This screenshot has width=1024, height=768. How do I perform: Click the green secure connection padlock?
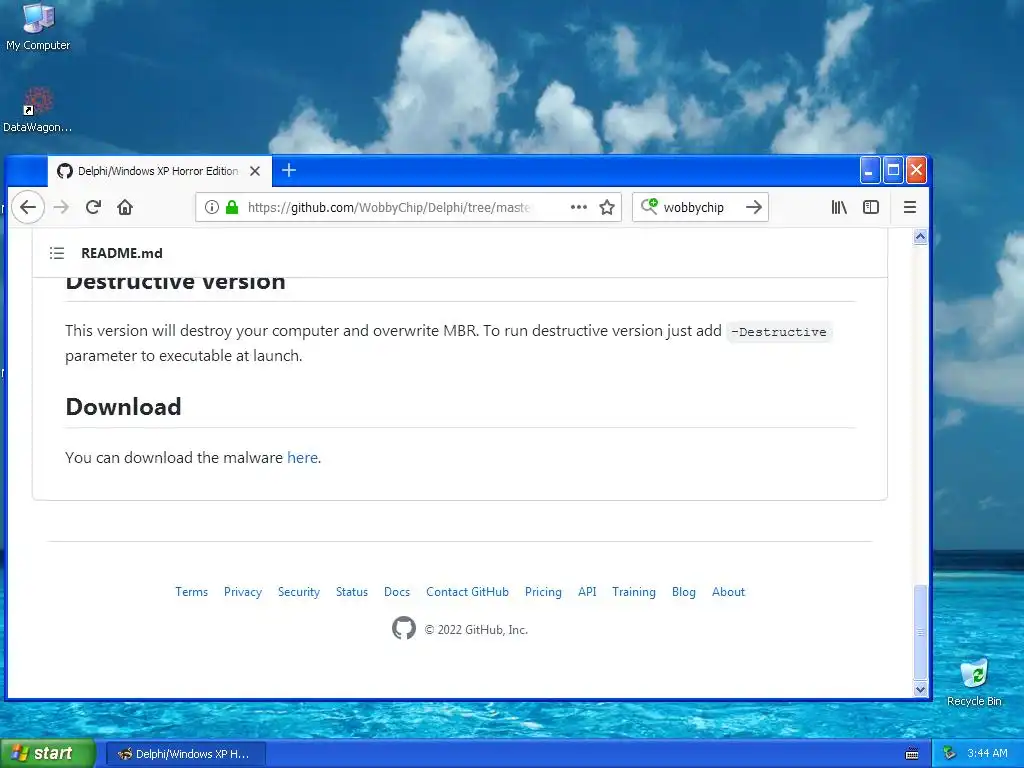(232, 207)
